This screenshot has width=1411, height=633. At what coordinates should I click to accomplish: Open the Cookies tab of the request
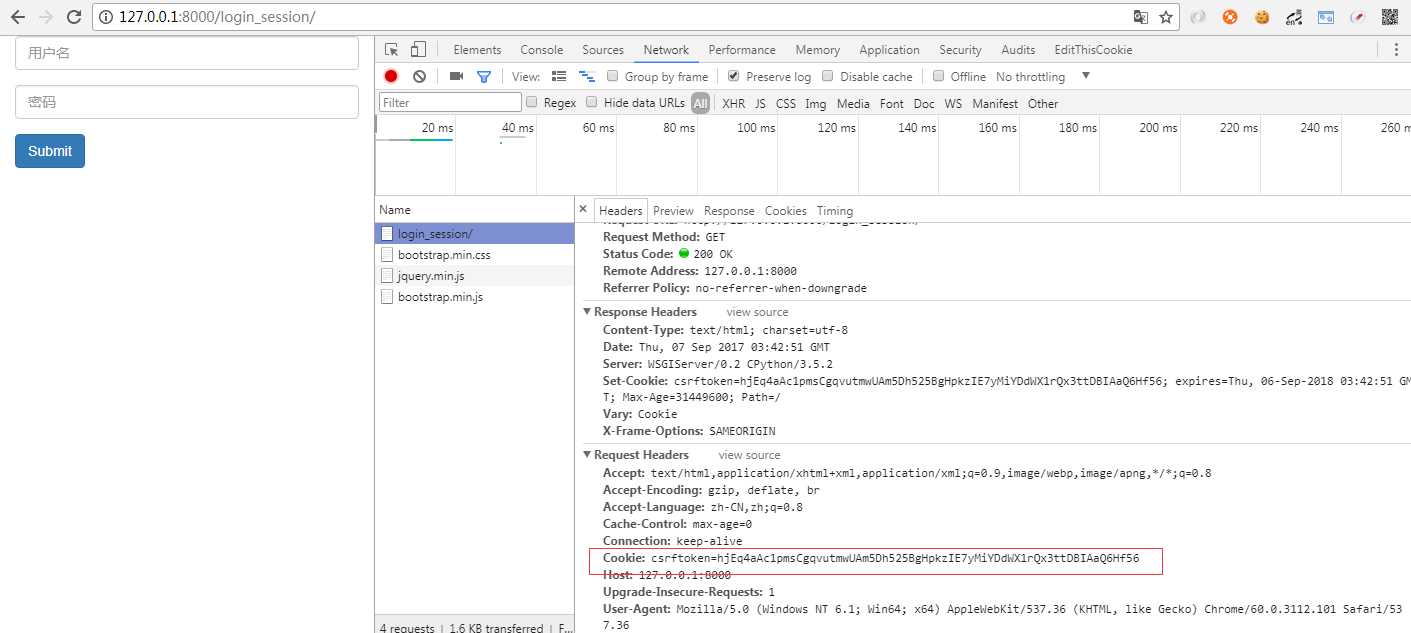coord(786,211)
